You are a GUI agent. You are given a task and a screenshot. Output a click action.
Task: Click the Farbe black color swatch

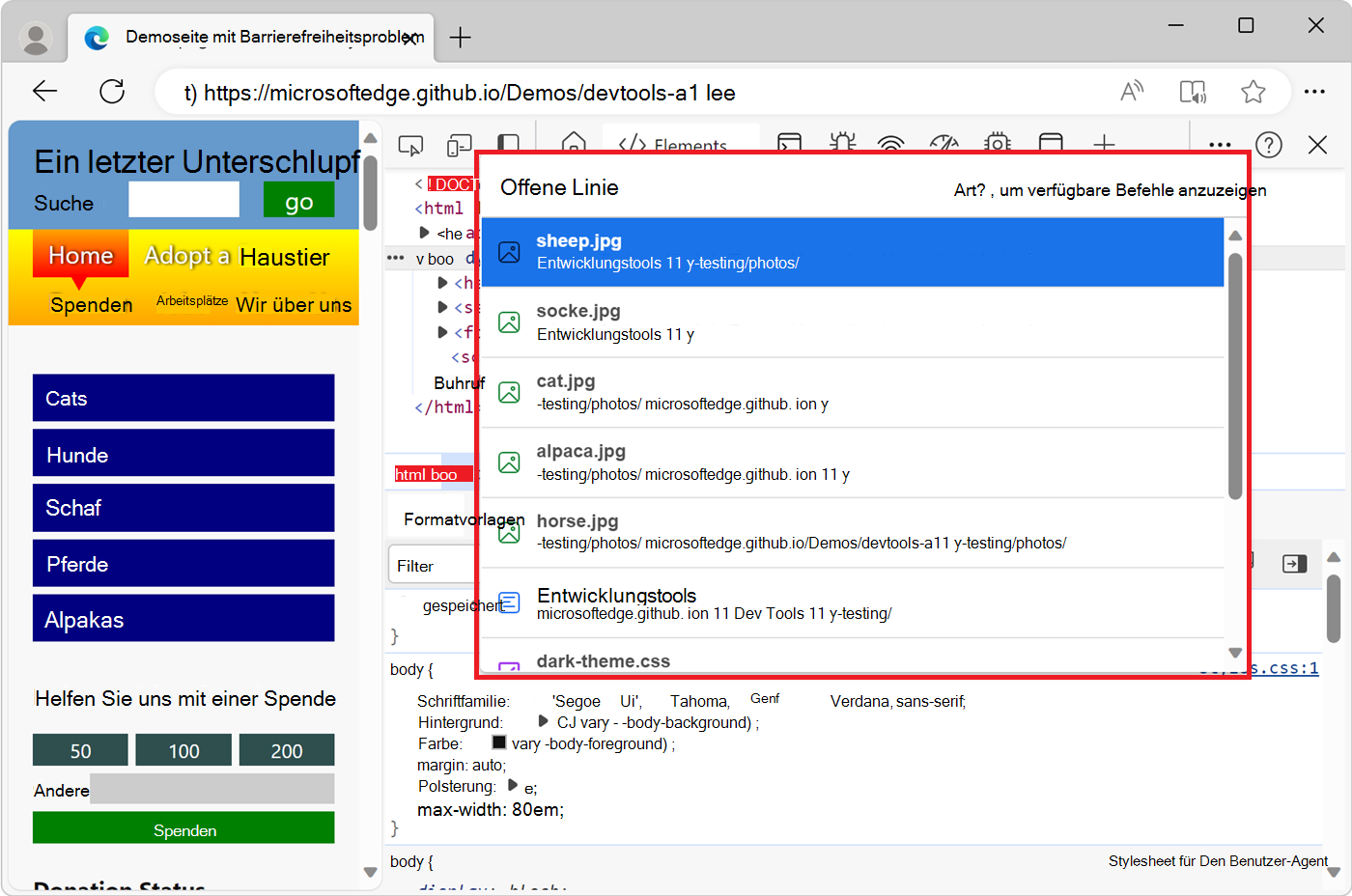tap(499, 742)
